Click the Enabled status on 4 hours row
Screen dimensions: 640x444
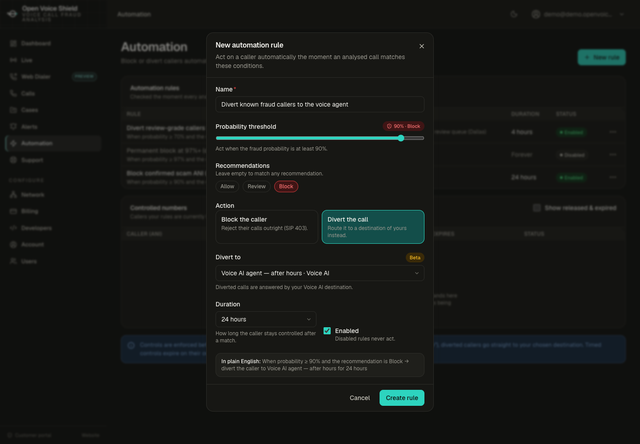click(x=571, y=132)
